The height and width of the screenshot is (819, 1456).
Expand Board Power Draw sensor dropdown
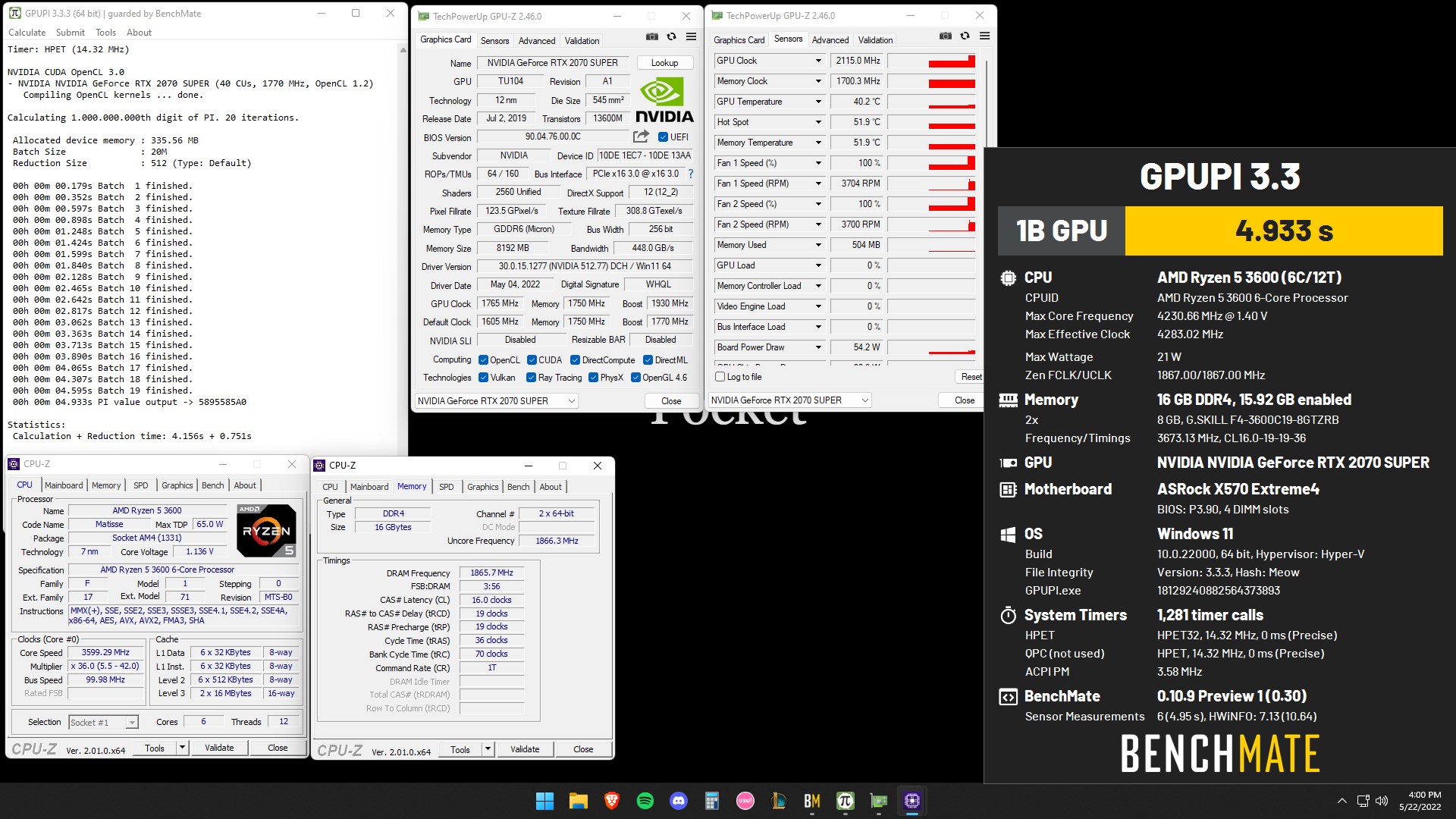tap(818, 347)
